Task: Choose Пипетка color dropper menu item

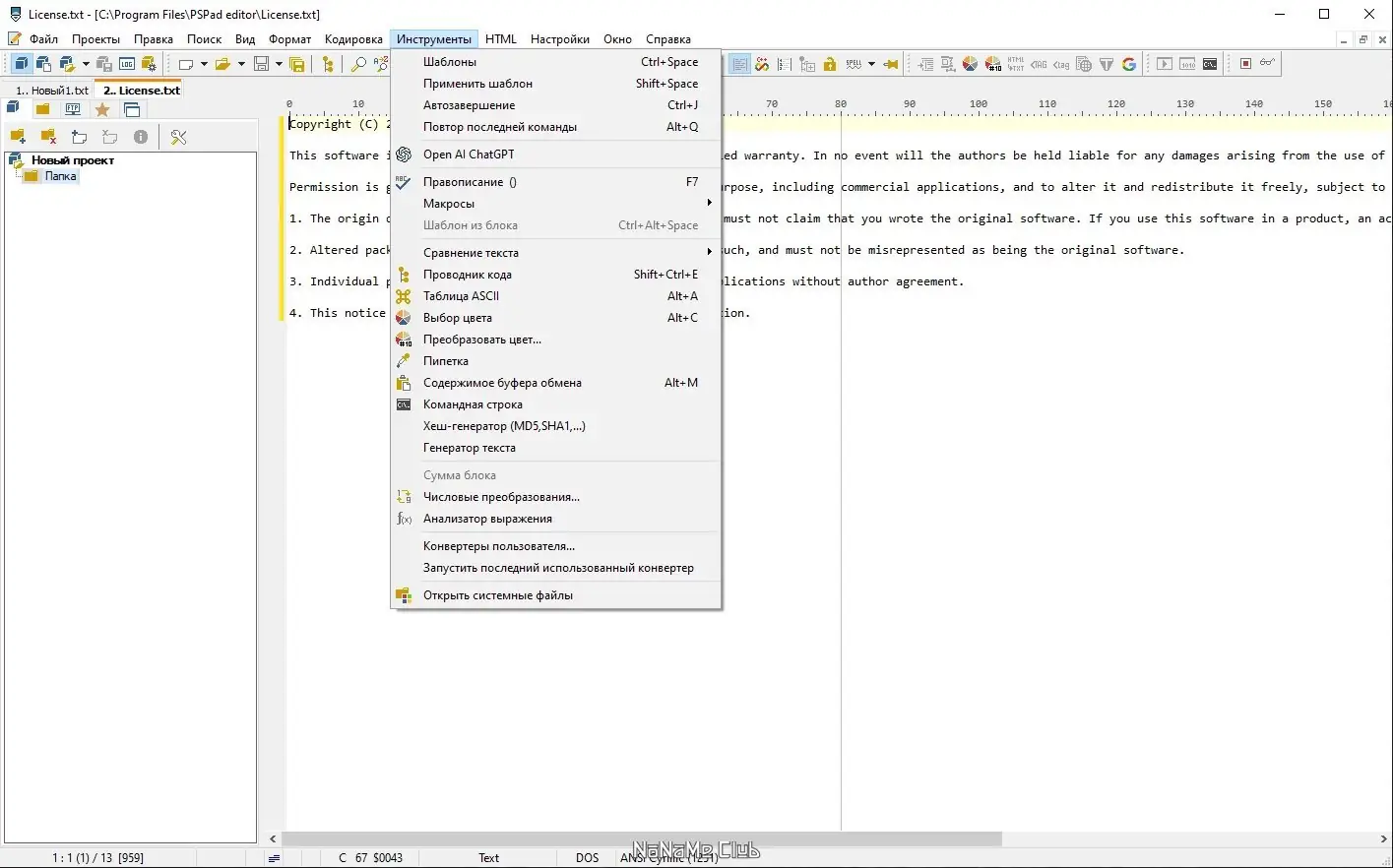Action: pyautogui.click(x=556, y=361)
